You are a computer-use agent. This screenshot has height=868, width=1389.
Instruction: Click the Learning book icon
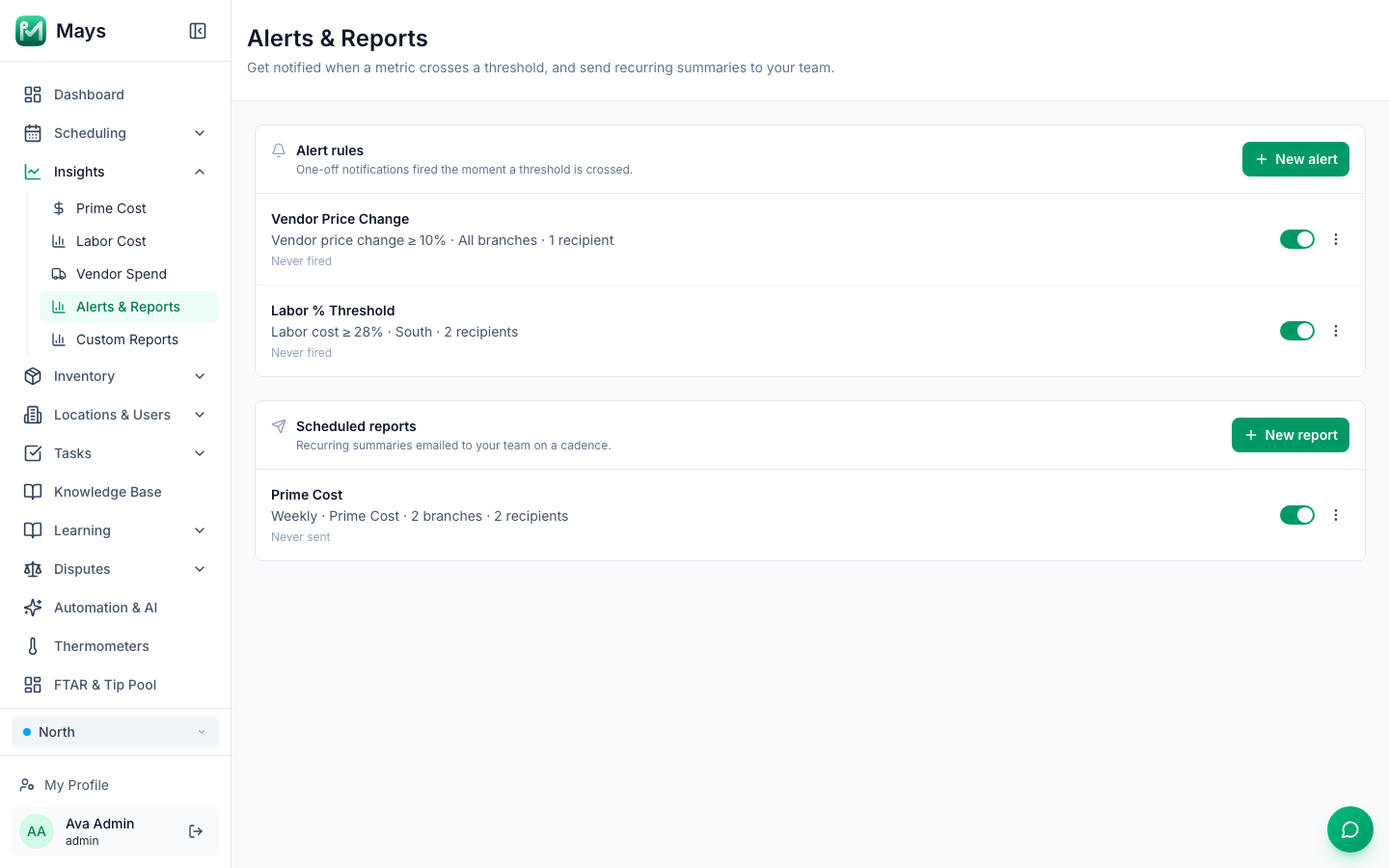pyautogui.click(x=33, y=530)
